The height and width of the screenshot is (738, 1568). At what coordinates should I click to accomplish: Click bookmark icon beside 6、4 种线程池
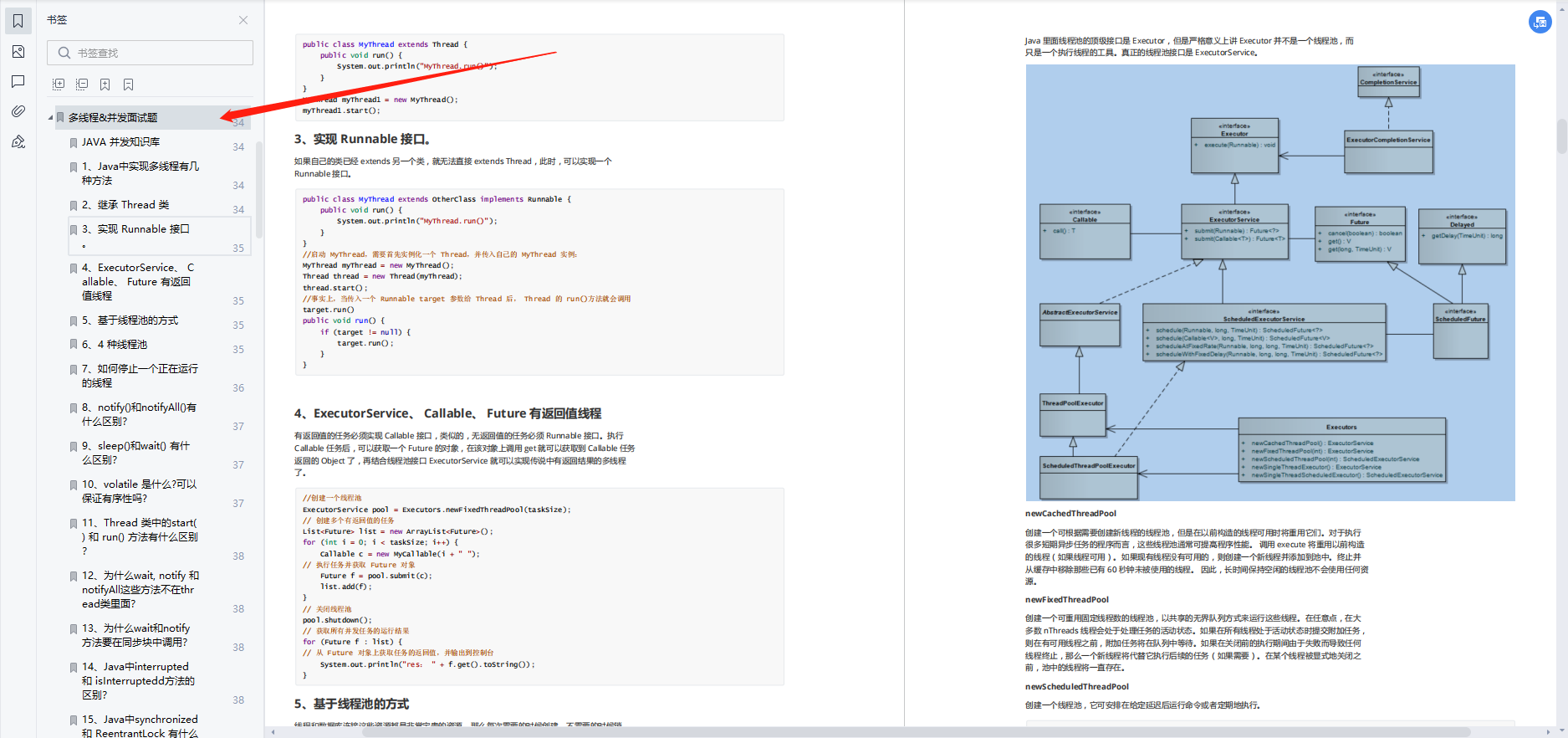74,346
